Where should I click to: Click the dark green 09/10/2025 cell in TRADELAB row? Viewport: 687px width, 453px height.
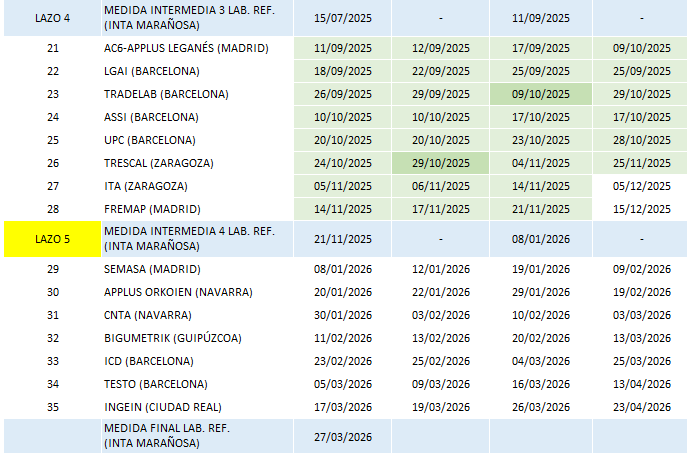540,94
